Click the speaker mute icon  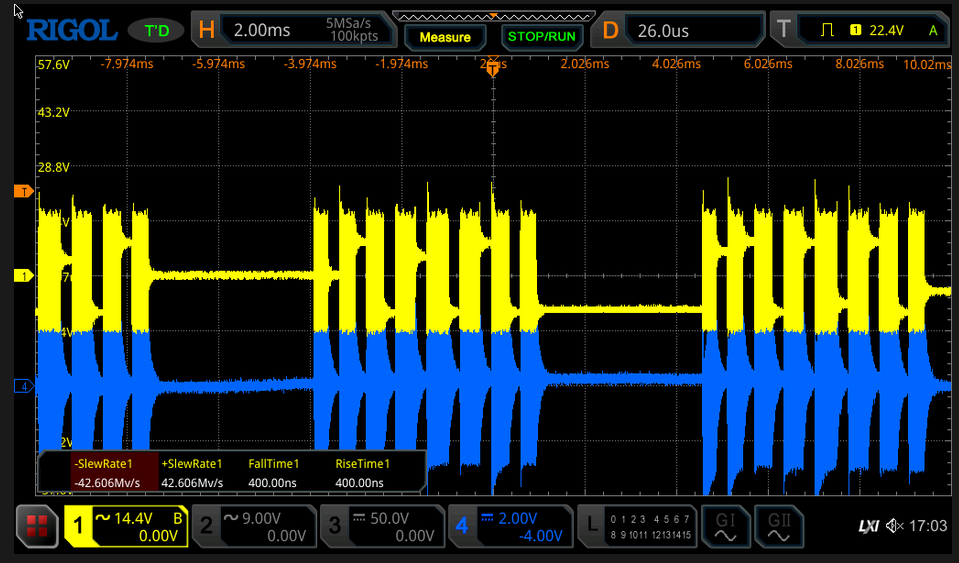pos(895,526)
